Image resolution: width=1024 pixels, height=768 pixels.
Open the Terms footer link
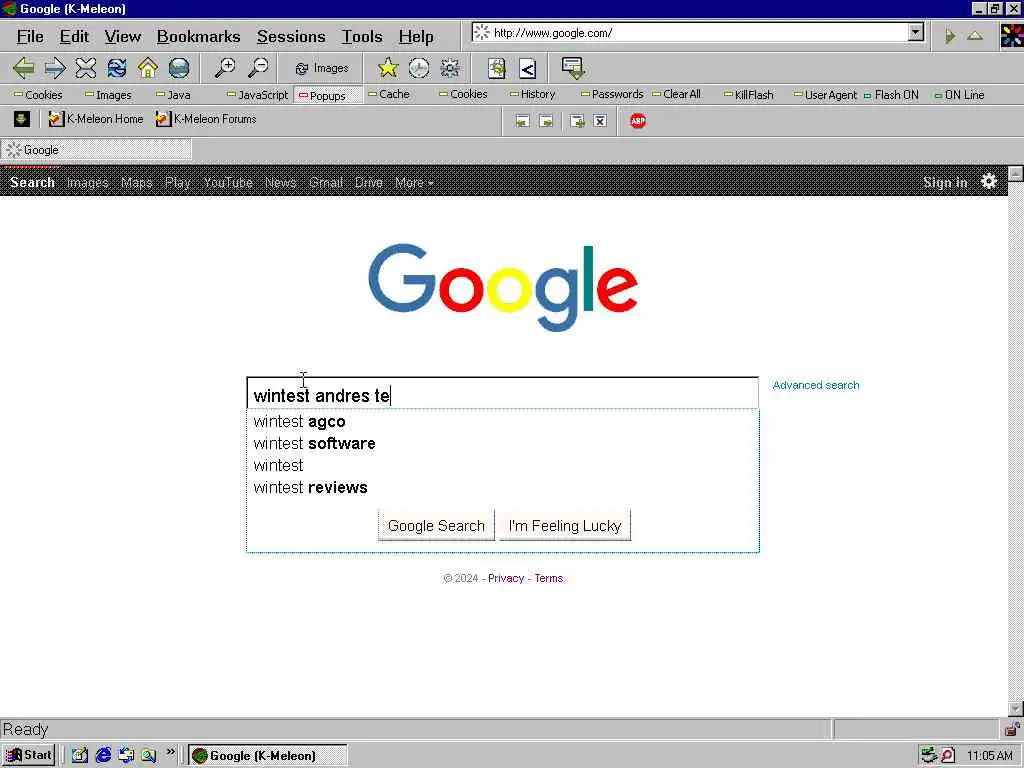[549, 579]
